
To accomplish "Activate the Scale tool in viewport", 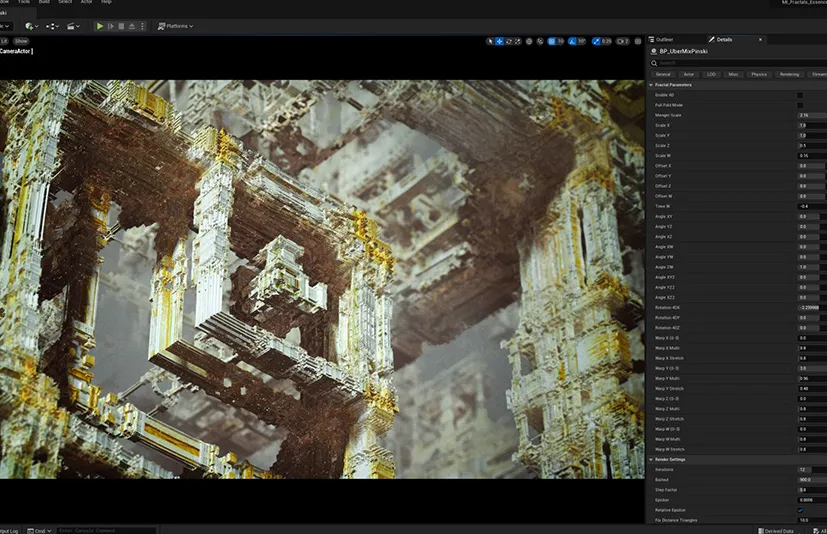I will coord(517,41).
